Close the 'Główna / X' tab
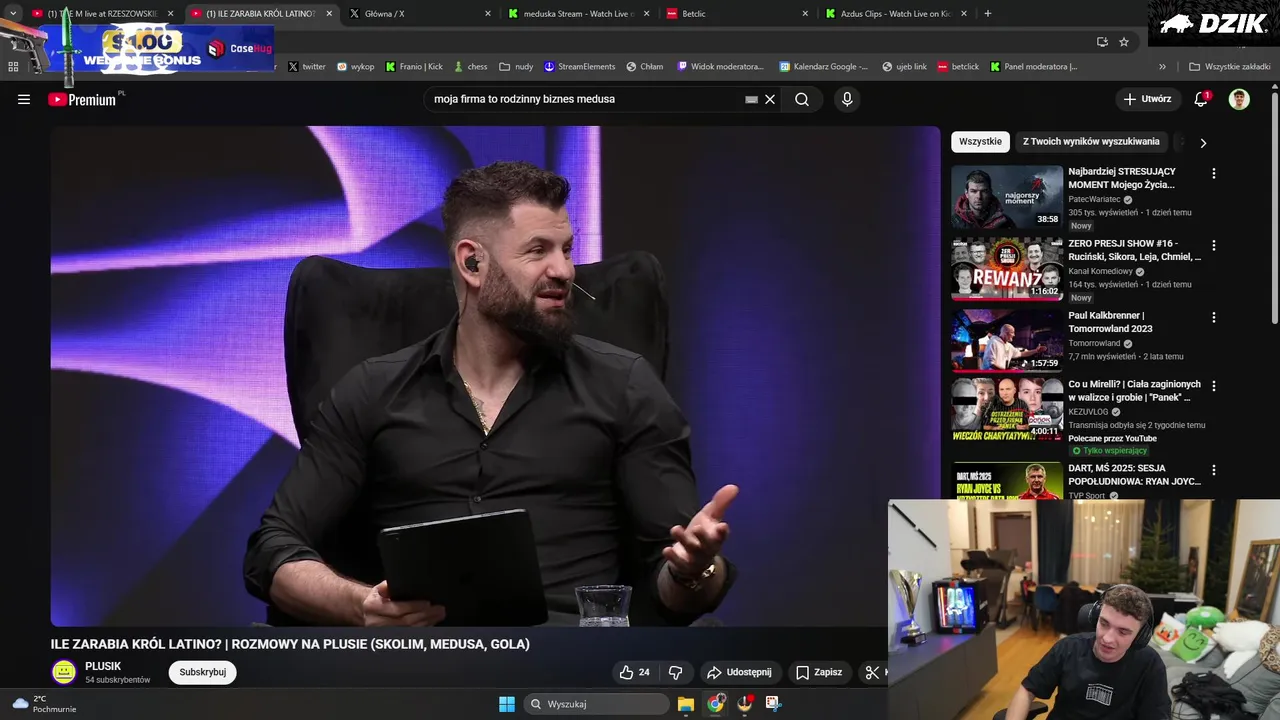This screenshot has width=1280, height=720. tap(488, 14)
